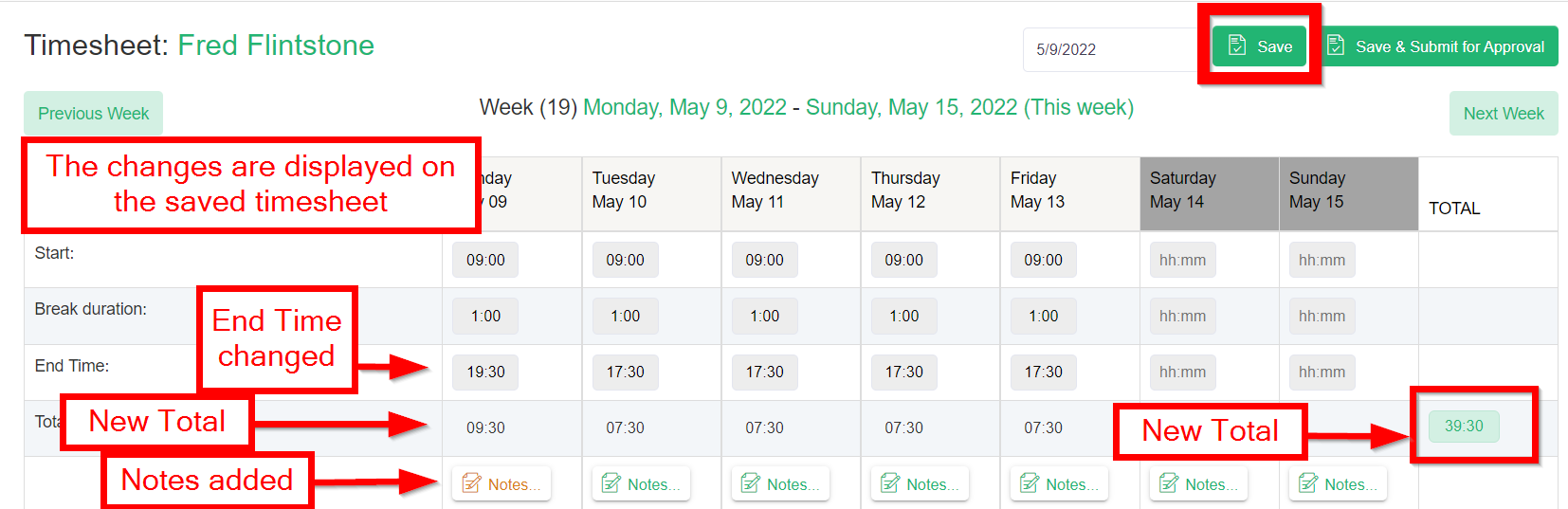
Task: Edit Thursday's Start time 09:00 field
Action: [903, 260]
